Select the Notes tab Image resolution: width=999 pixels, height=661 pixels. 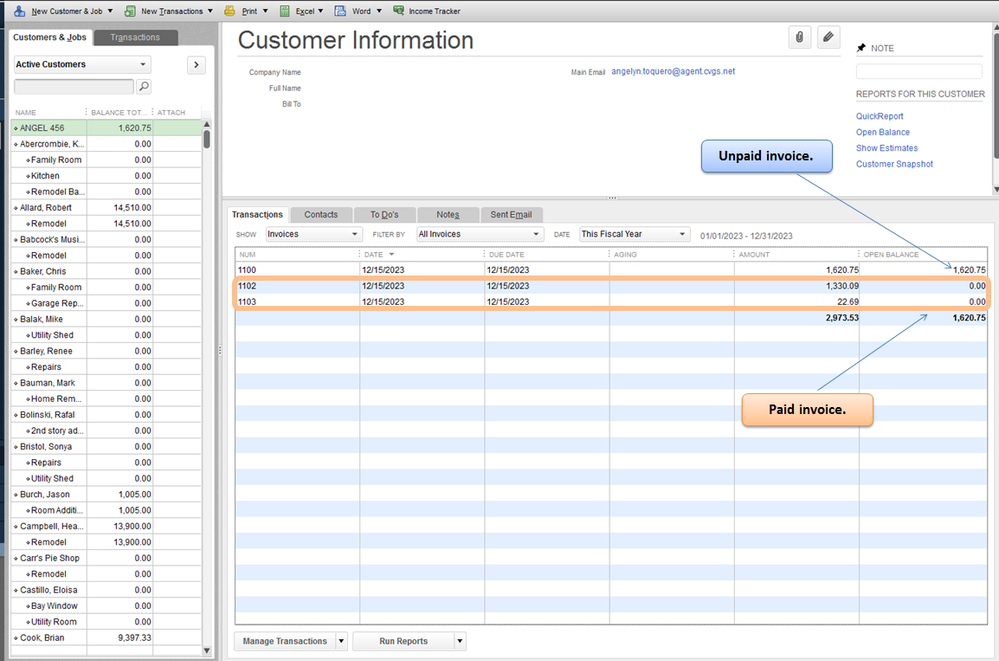coord(448,214)
